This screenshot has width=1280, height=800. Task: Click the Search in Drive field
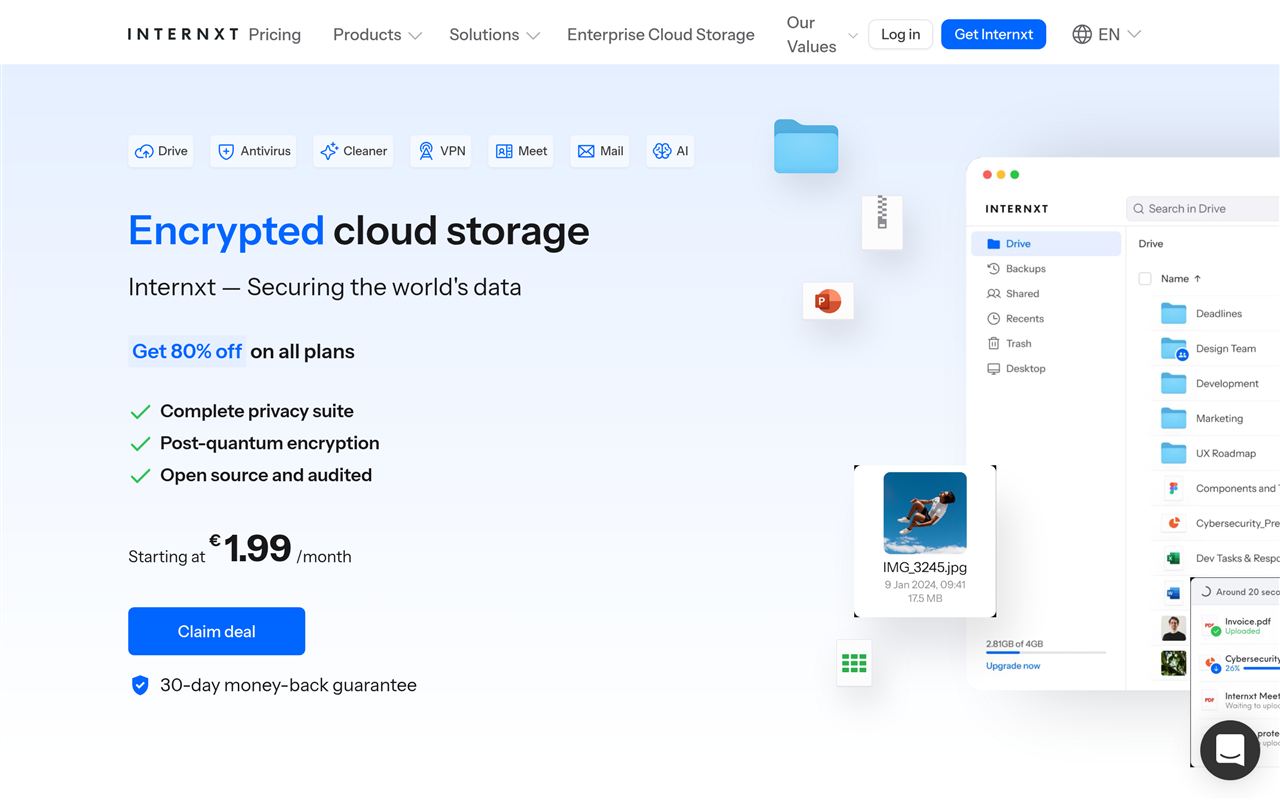[x=1203, y=208]
